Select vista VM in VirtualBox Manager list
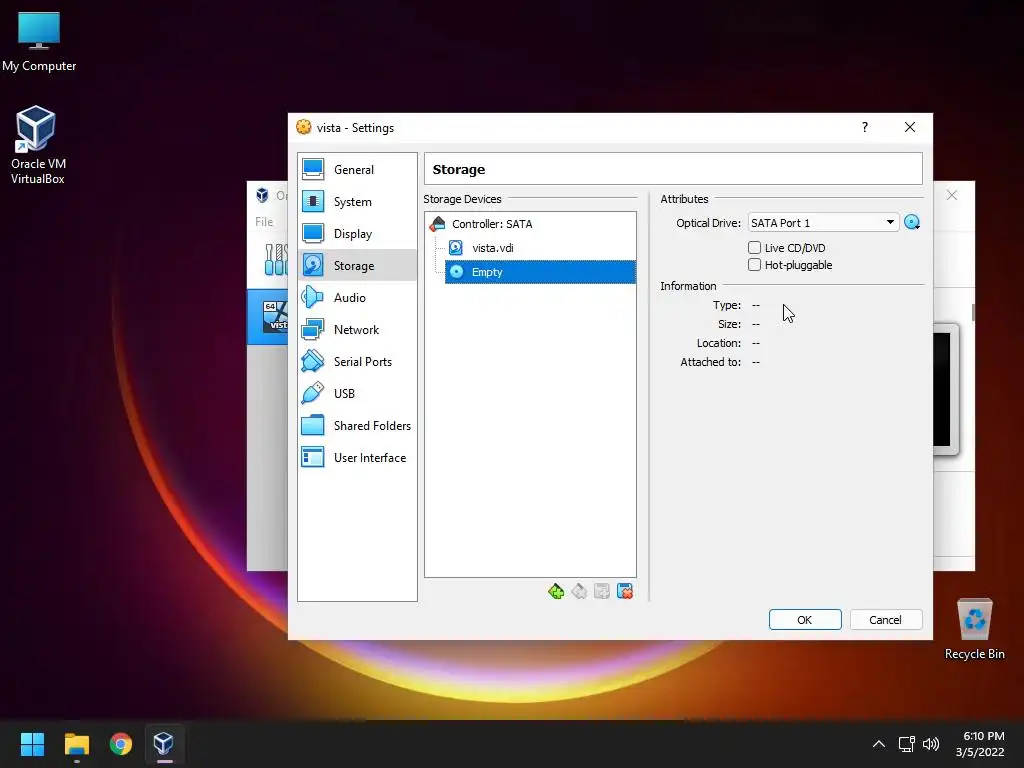This screenshot has height=768, width=1024. (x=268, y=317)
